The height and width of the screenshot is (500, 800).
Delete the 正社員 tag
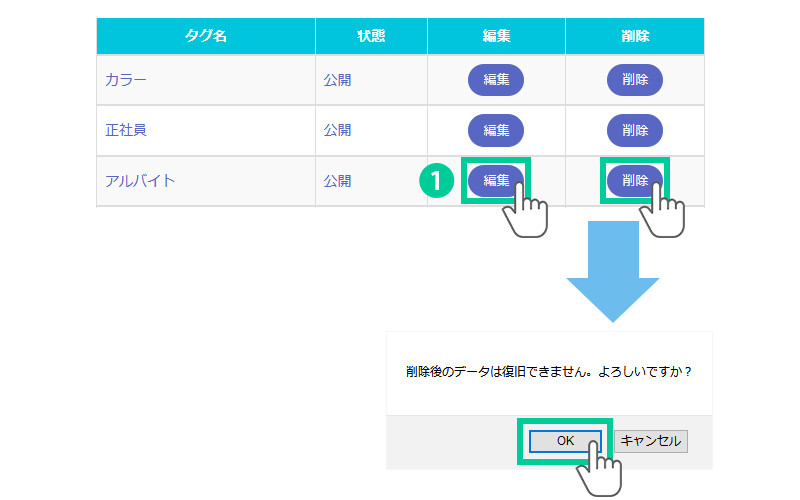(634, 130)
